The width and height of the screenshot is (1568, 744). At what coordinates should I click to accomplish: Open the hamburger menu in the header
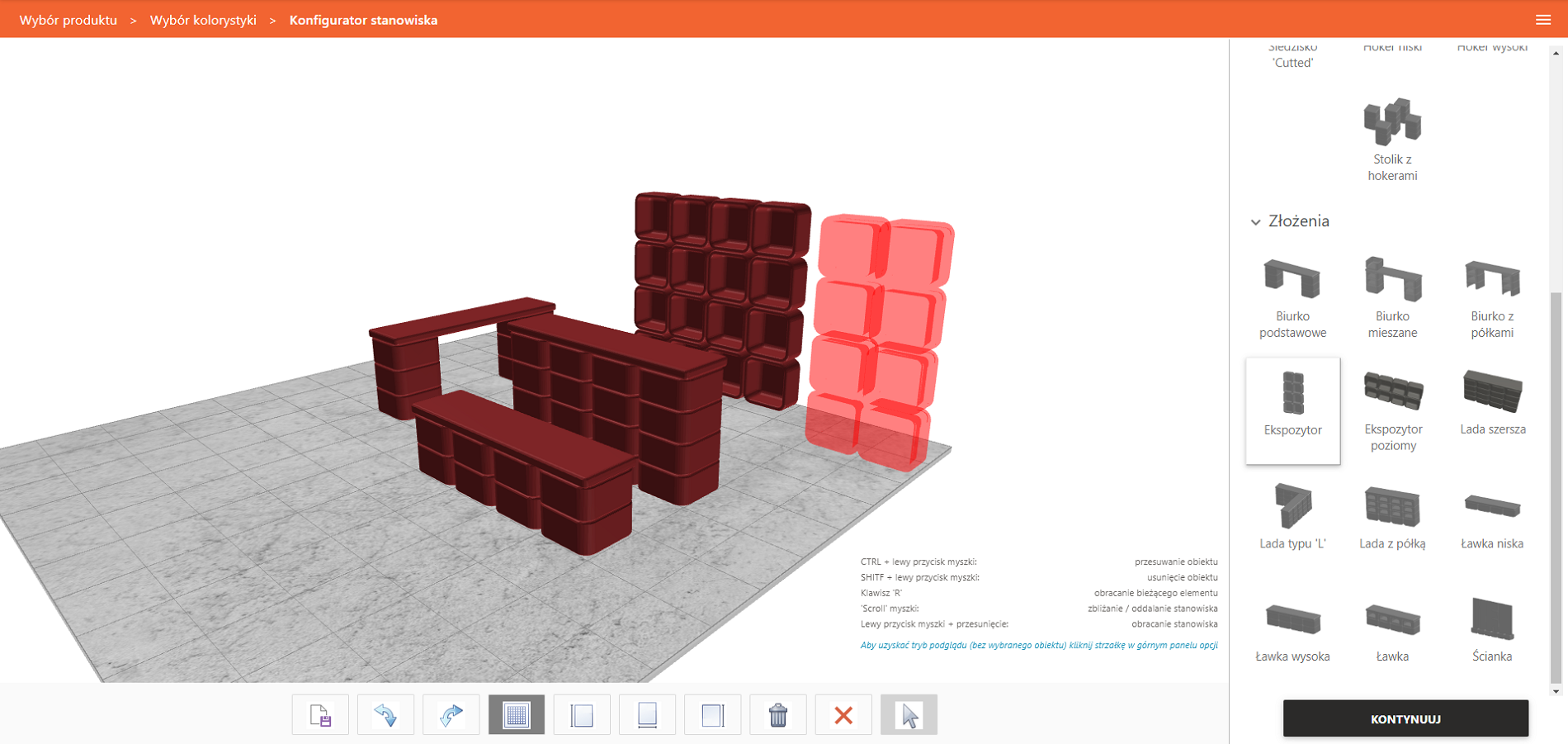[1543, 20]
